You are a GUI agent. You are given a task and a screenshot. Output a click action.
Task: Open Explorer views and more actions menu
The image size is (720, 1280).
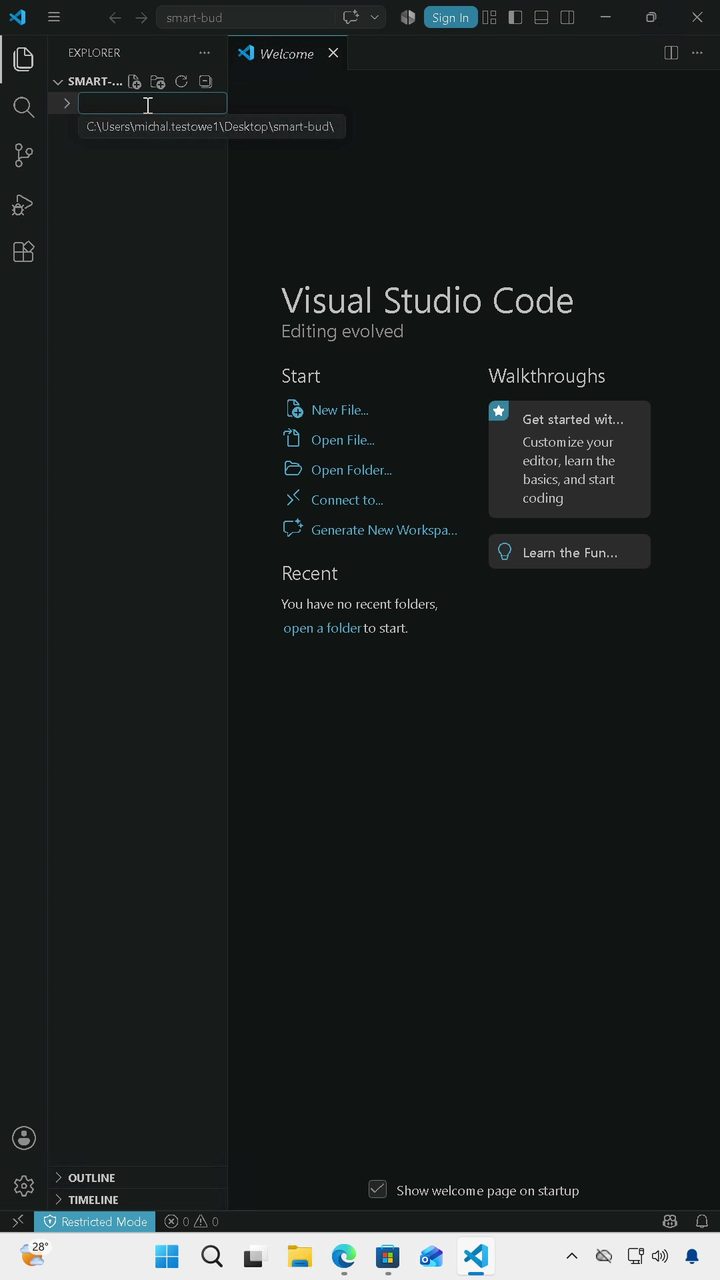[x=205, y=53]
